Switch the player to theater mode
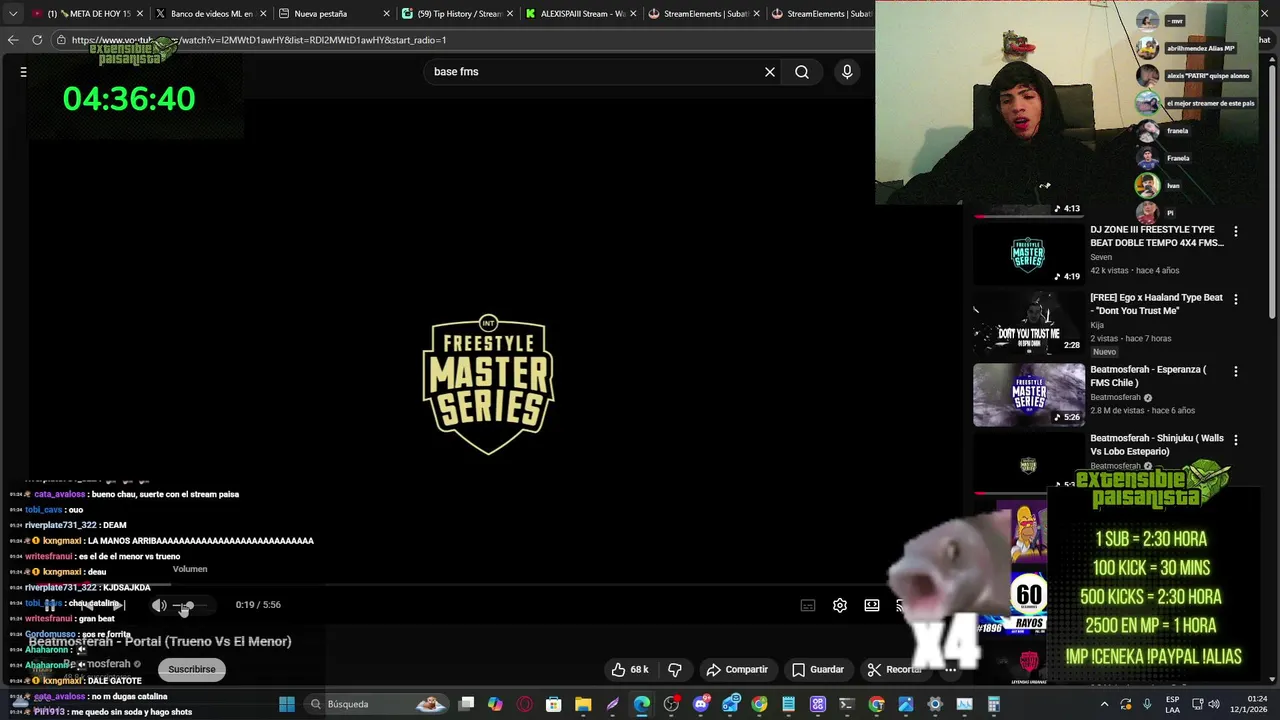This screenshot has width=1280, height=720. (x=872, y=605)
